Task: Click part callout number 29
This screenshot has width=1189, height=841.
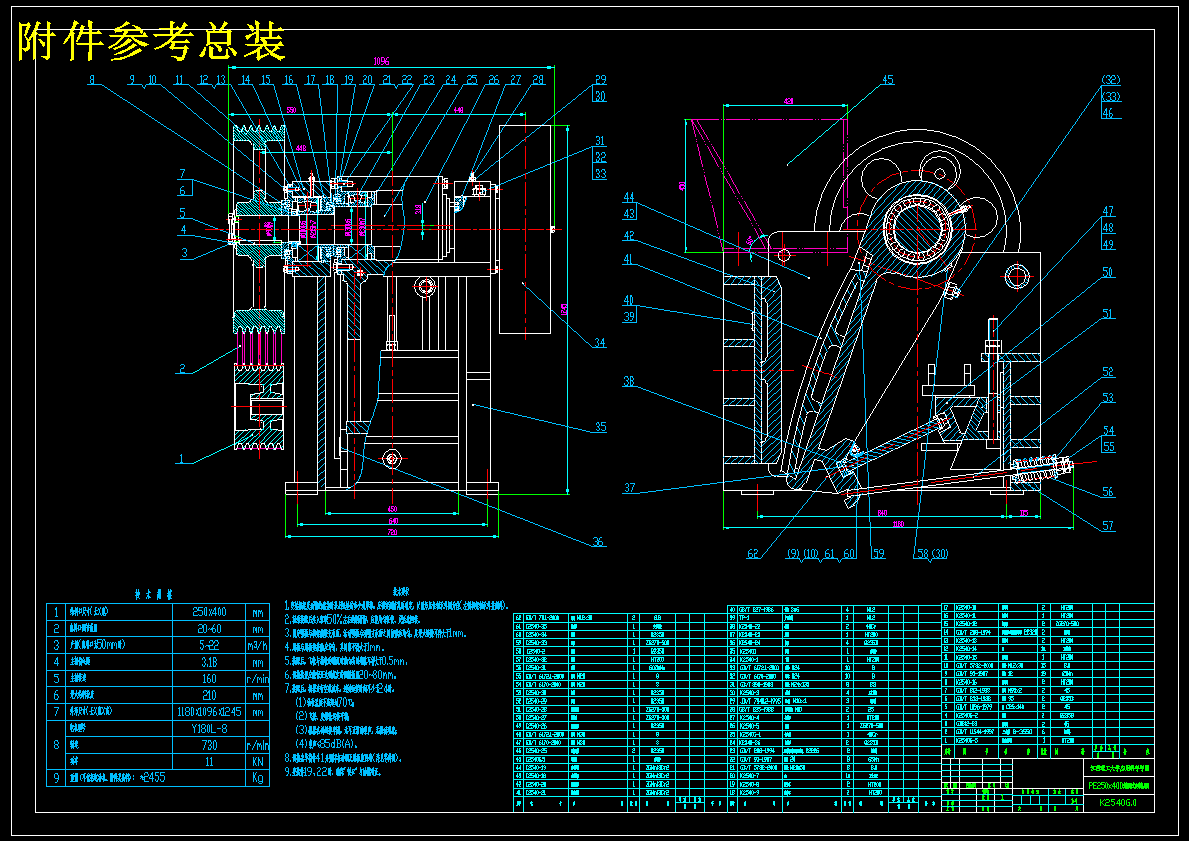Action: [x=601, y=80]
